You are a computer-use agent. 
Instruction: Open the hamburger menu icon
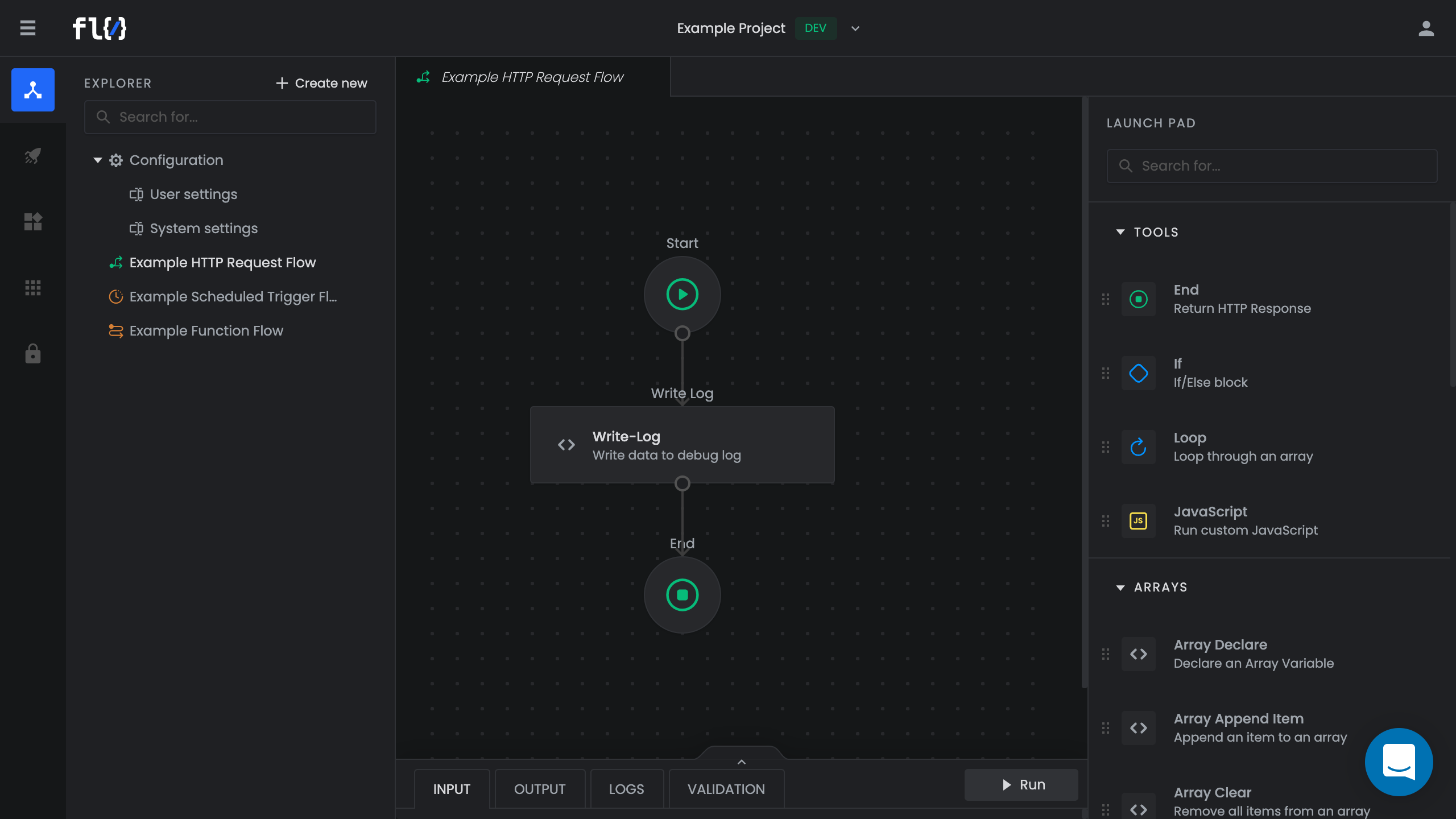[x=27, y=28]
